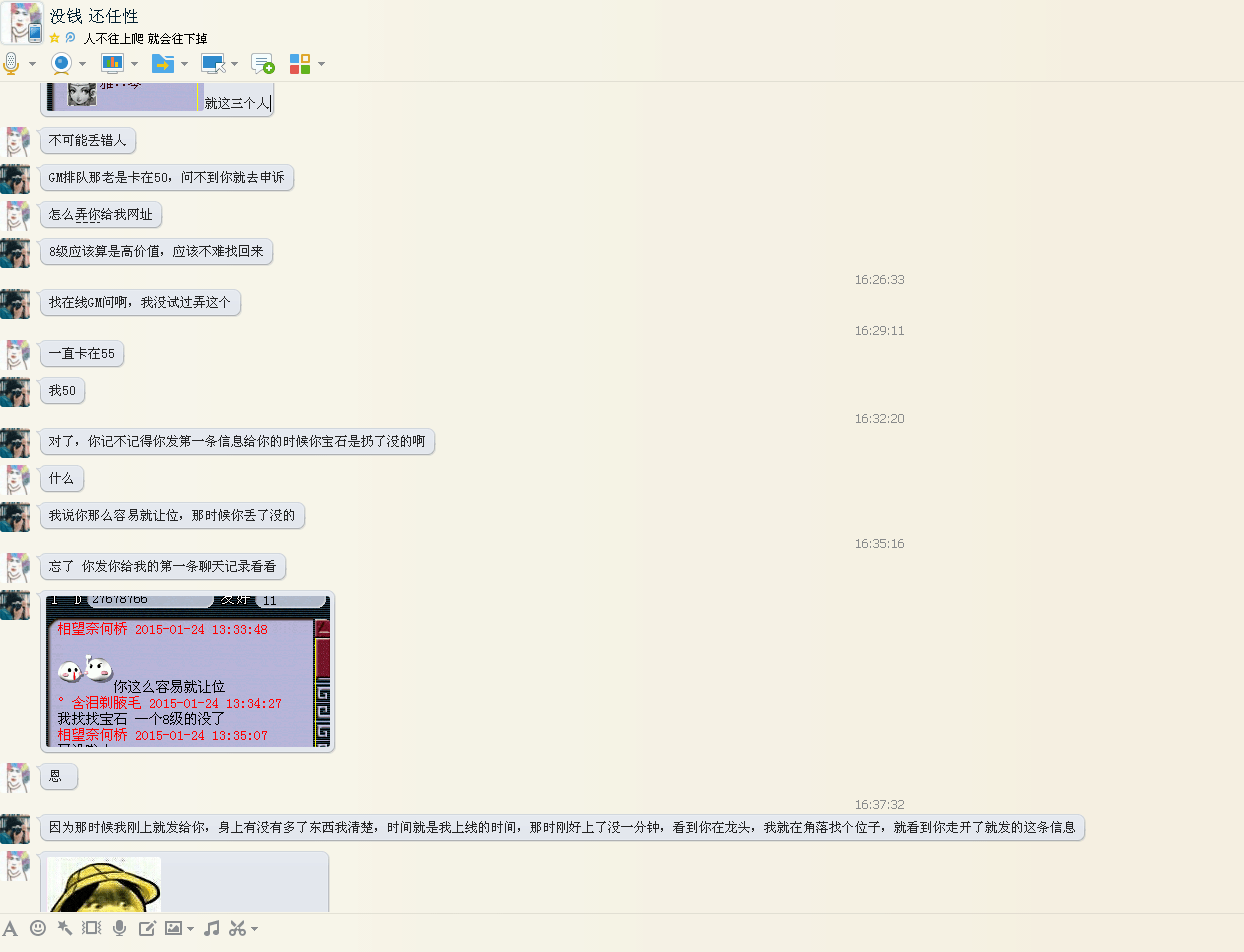
Task: Open voice call options dropdown arrow
Action: 32,64
